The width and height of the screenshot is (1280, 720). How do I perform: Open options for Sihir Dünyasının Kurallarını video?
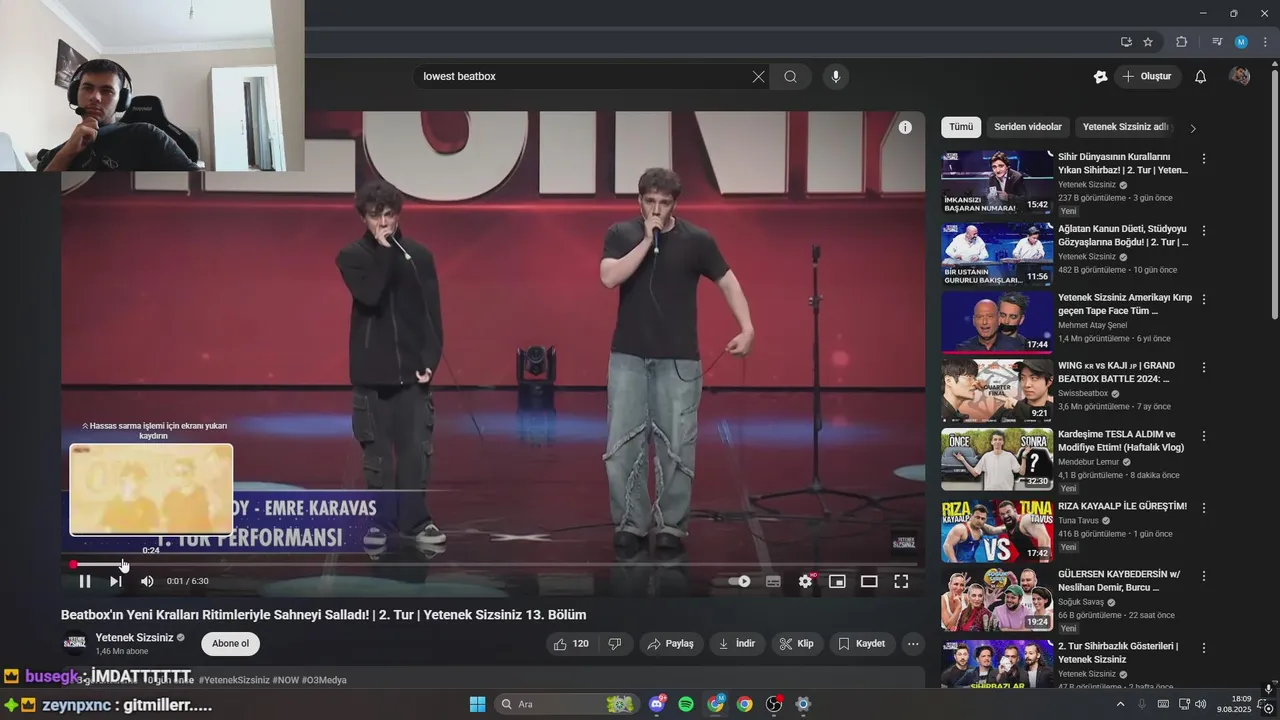[1204, 159]
